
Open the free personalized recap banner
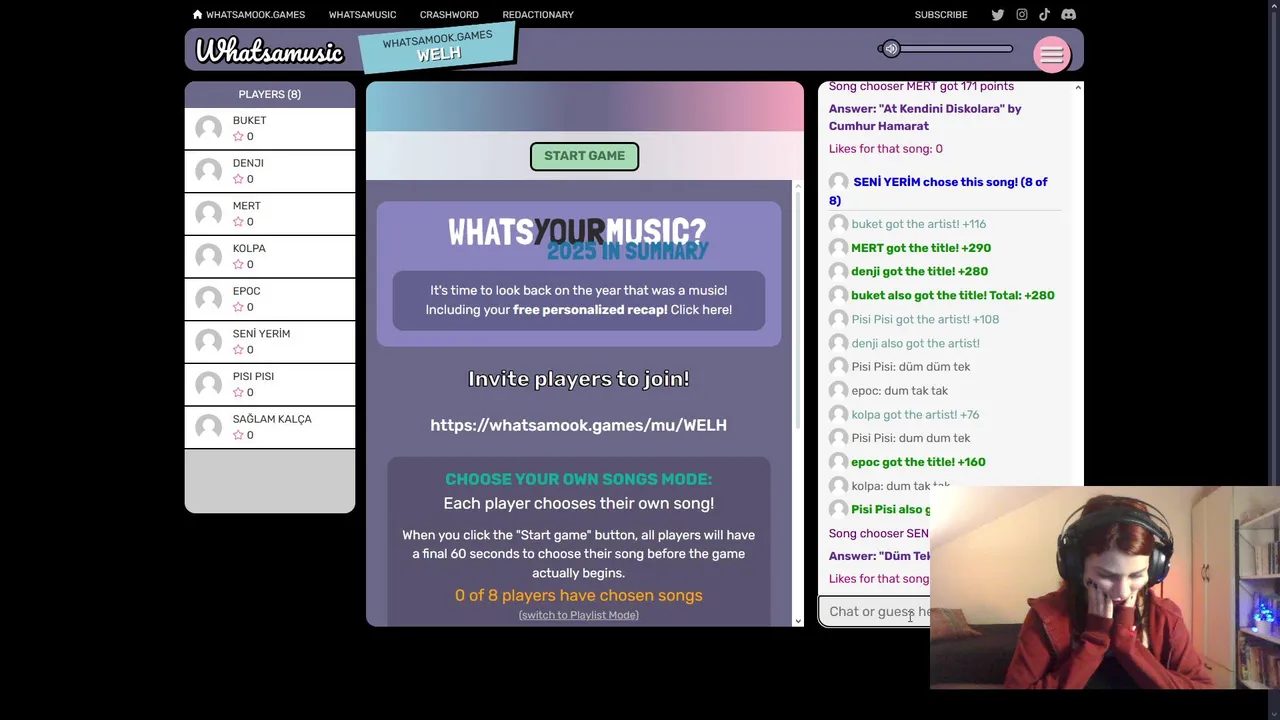(x=579, y=300)
